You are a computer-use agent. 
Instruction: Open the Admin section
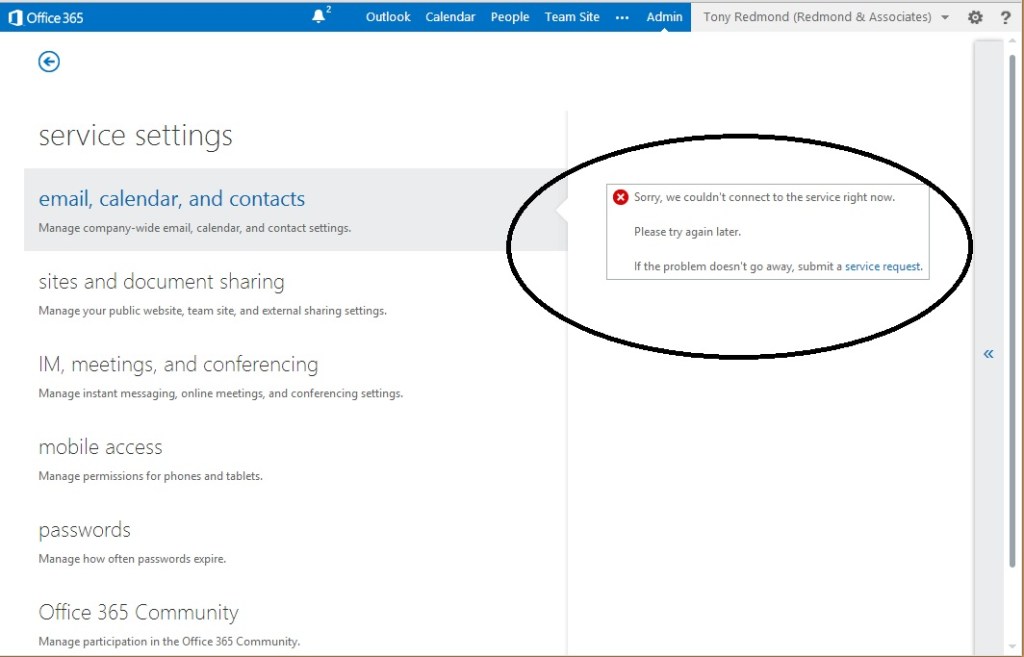pyautogui.click(x=664, y=16)
